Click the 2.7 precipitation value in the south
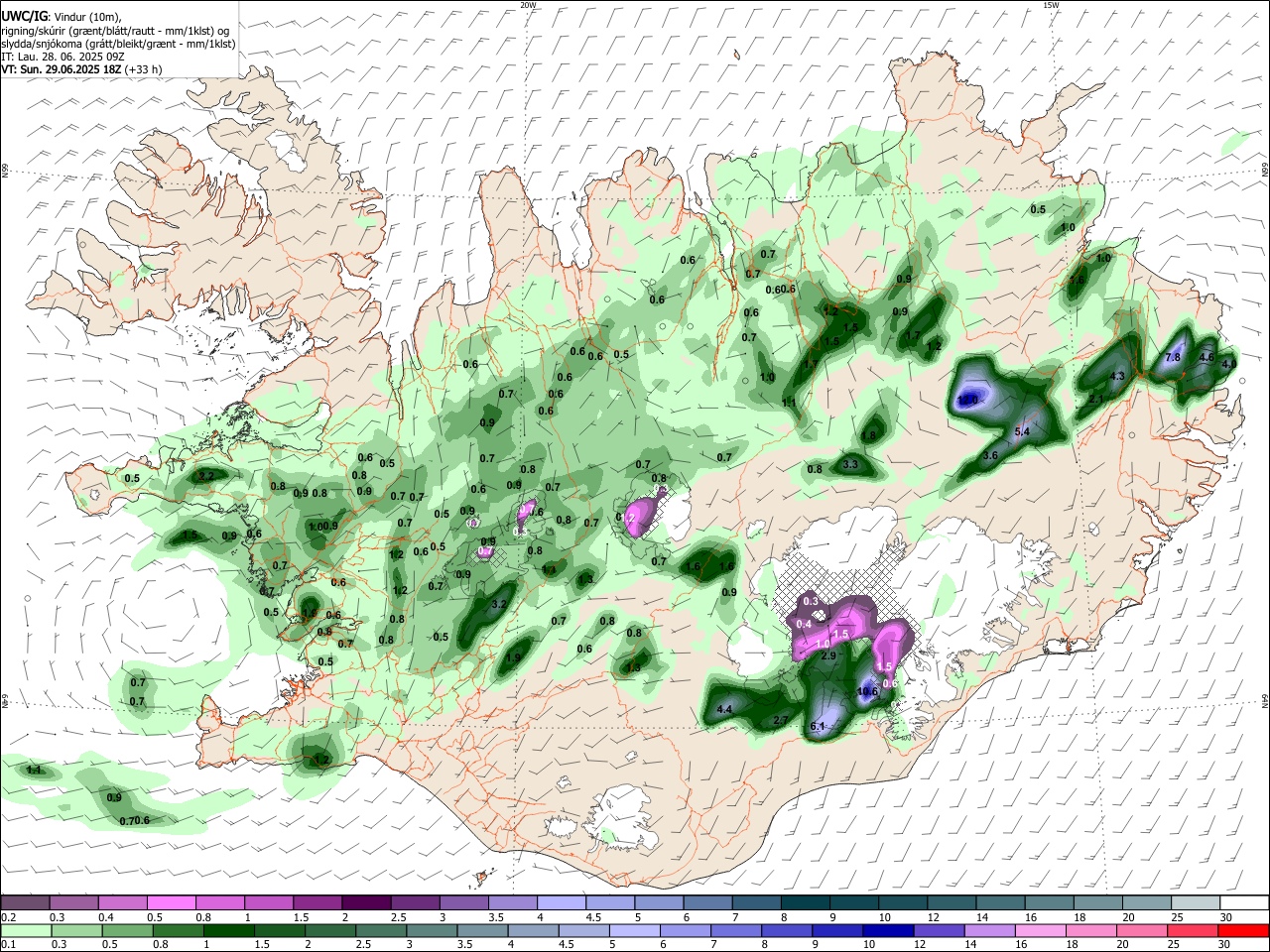The width and height of the screenshot is (1270, 952). (780, 720)
